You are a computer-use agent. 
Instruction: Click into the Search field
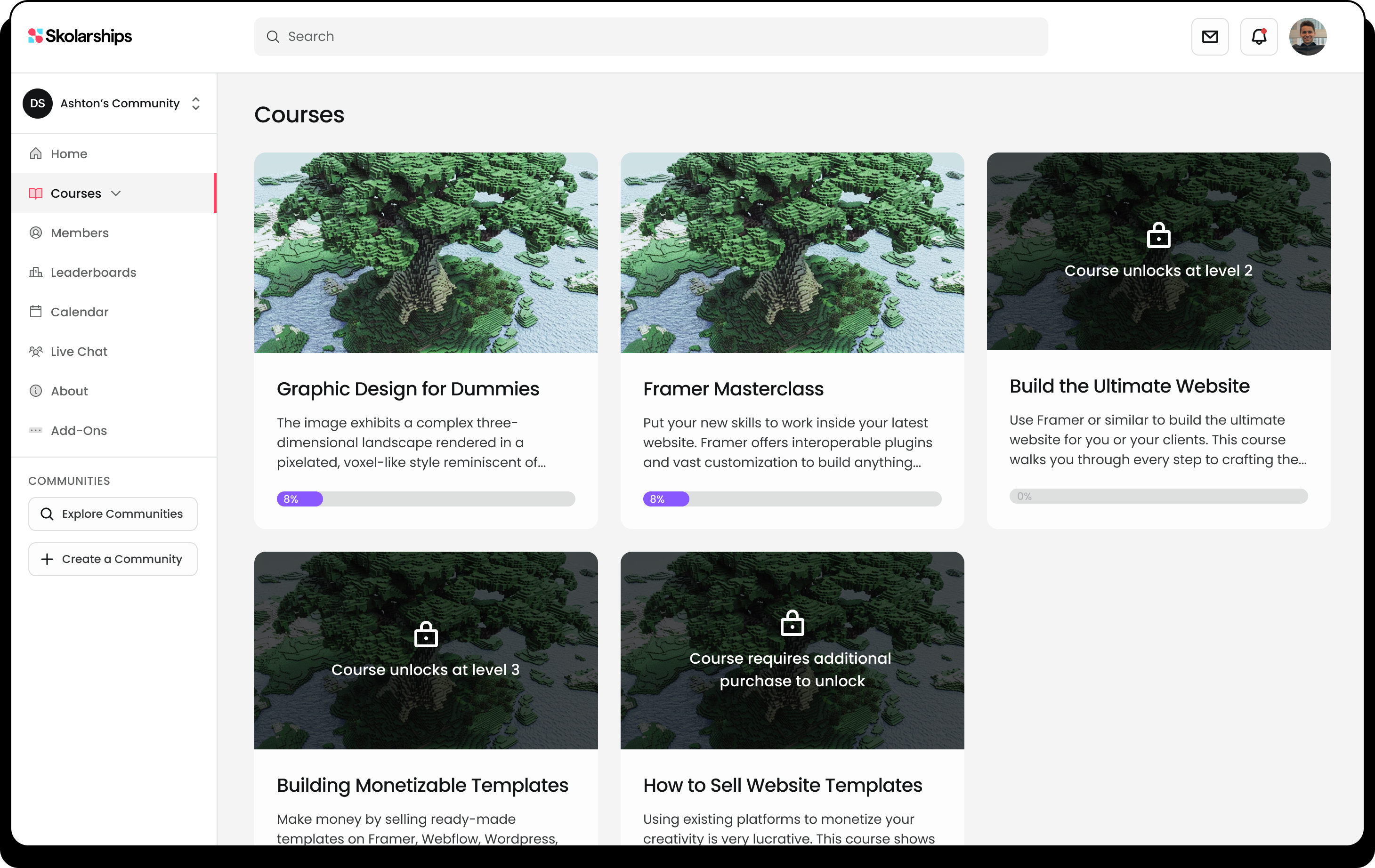click(x=651, y=37)
